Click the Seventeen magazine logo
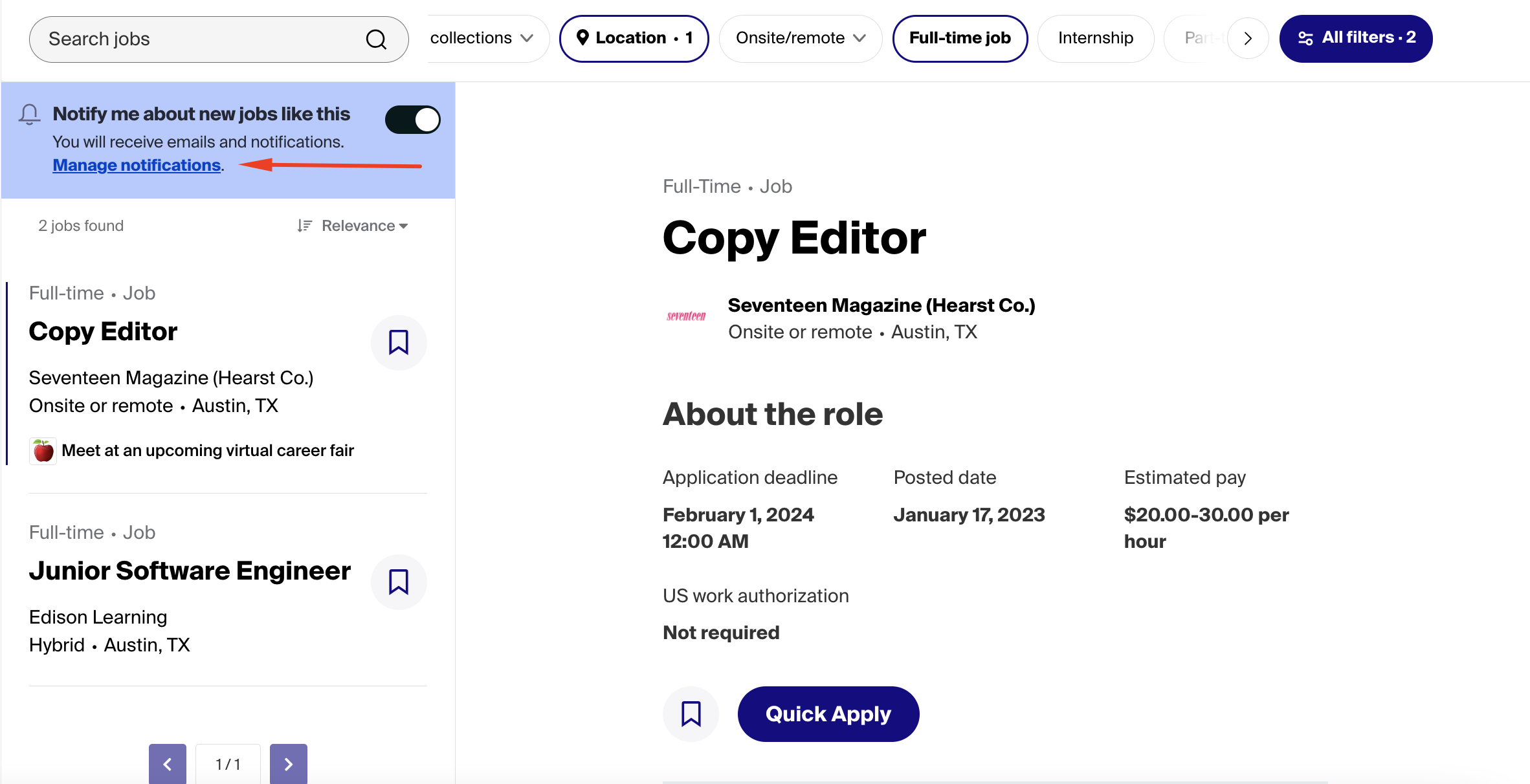The height and width of the screenshot is (784, 1530). point(686,316)
